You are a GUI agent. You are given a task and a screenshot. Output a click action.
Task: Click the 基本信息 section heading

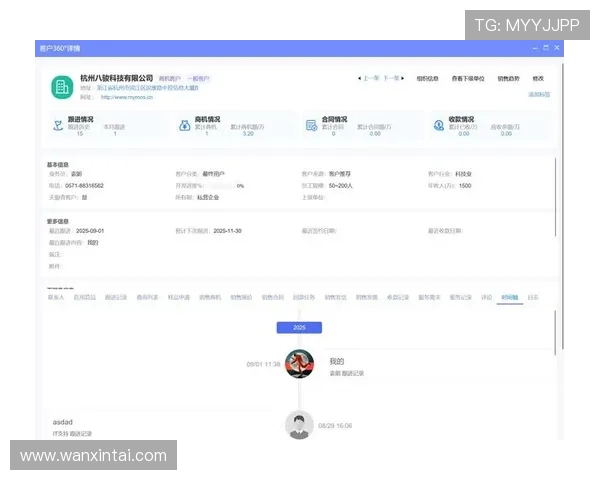(58, 165)
